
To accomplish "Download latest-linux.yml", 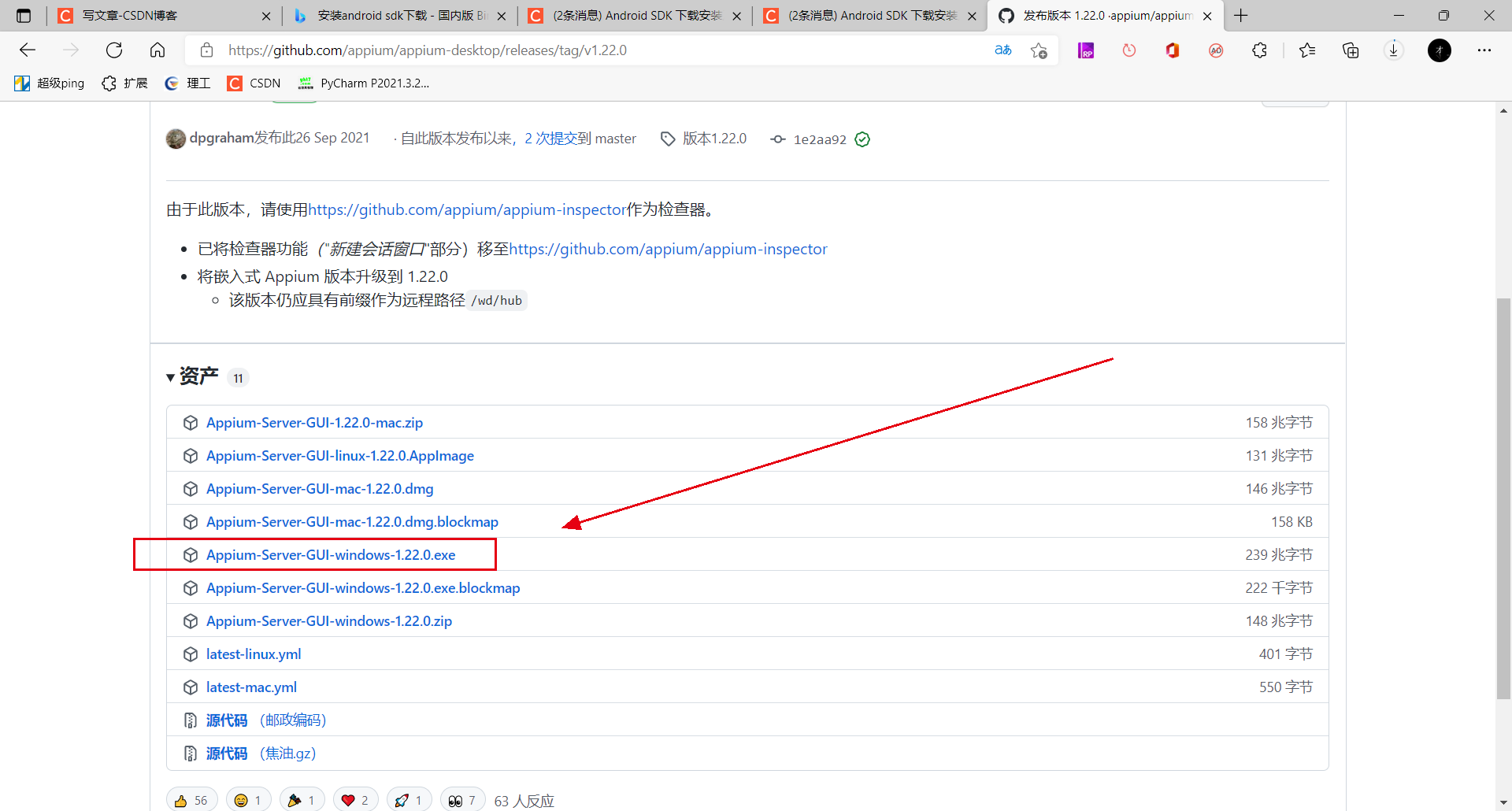I will (x=254, y=654).
